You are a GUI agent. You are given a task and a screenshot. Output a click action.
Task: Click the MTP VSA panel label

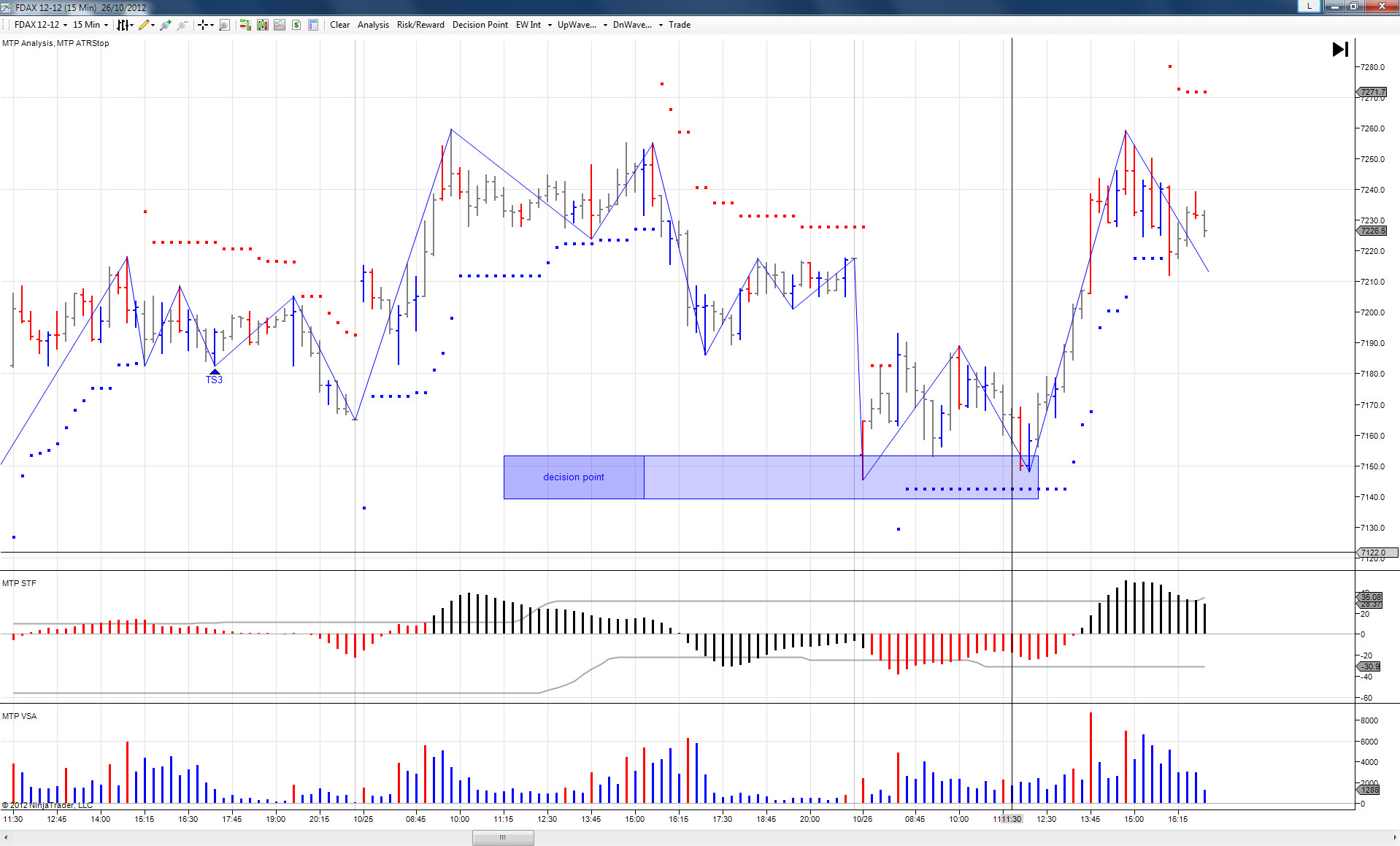tap(19, 716)
